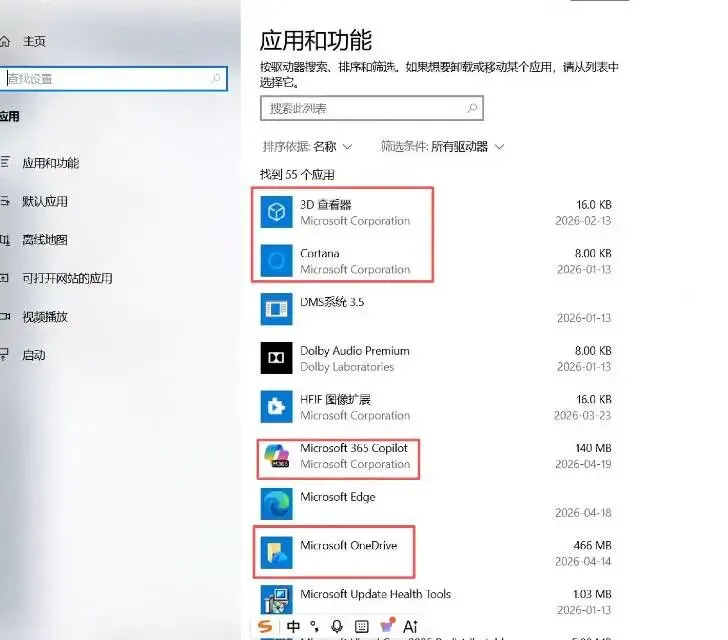Select the HEIF 图像扩展 name text

point(335,399)
